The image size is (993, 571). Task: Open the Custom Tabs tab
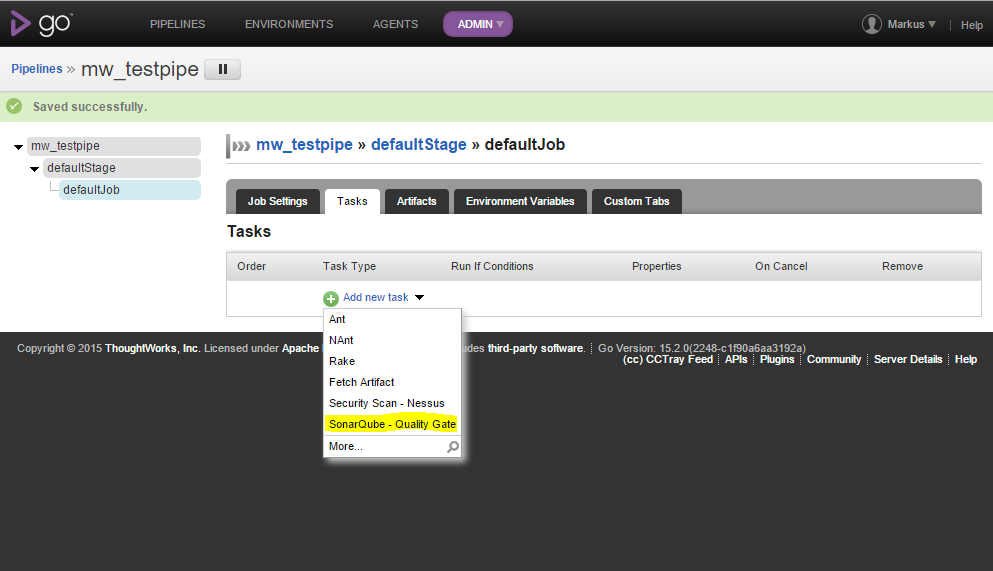636,201
